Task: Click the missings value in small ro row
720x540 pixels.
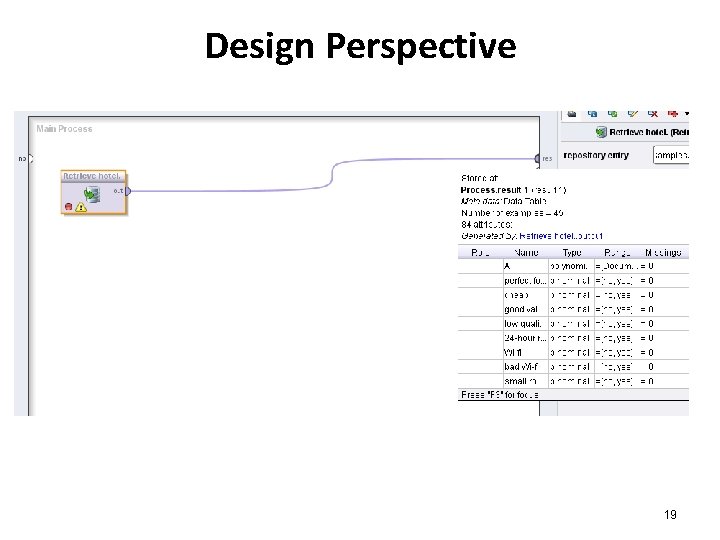Action: pos(647,381)
